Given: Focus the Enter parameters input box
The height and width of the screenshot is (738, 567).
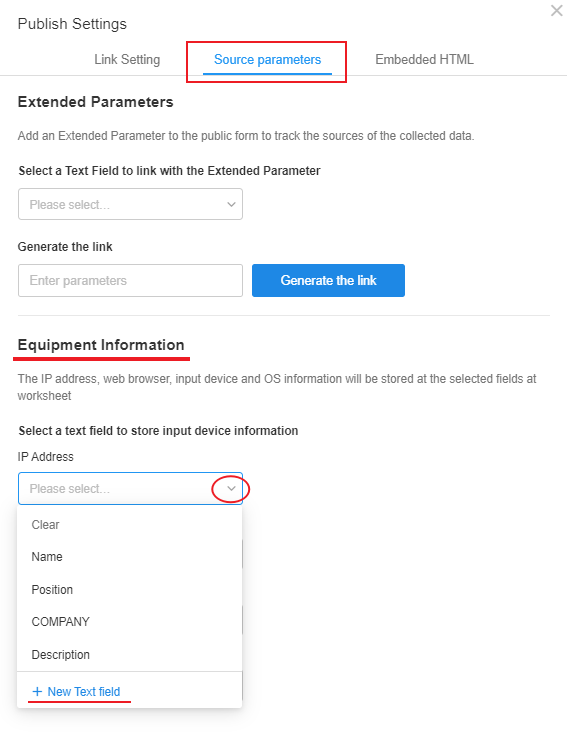Looking at the screenshot, I should [x=130, y=281].
